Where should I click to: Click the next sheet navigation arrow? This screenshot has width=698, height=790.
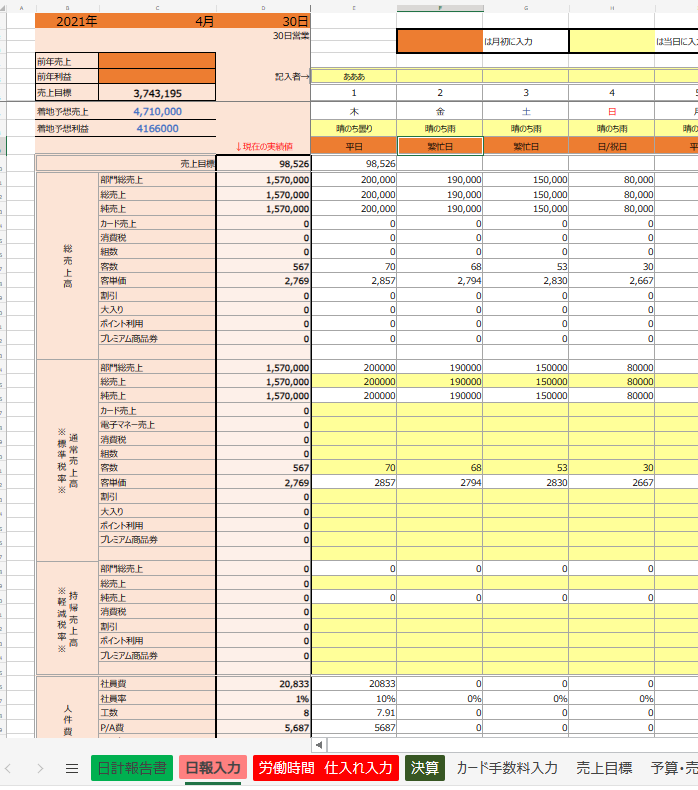40,768
